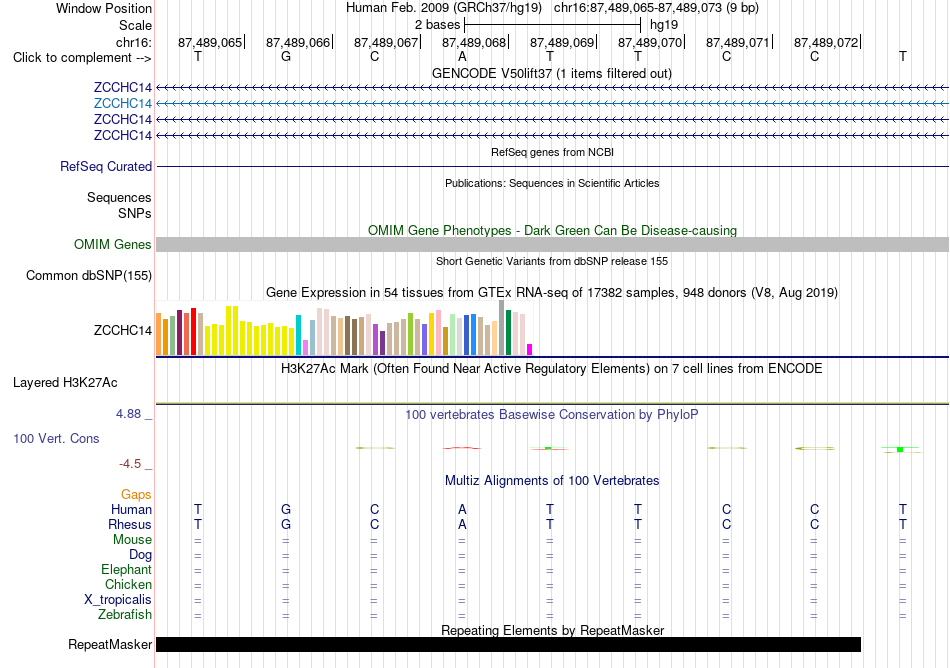Open the 'Layered H3K27Ac' track label

[x=65, y=383]
